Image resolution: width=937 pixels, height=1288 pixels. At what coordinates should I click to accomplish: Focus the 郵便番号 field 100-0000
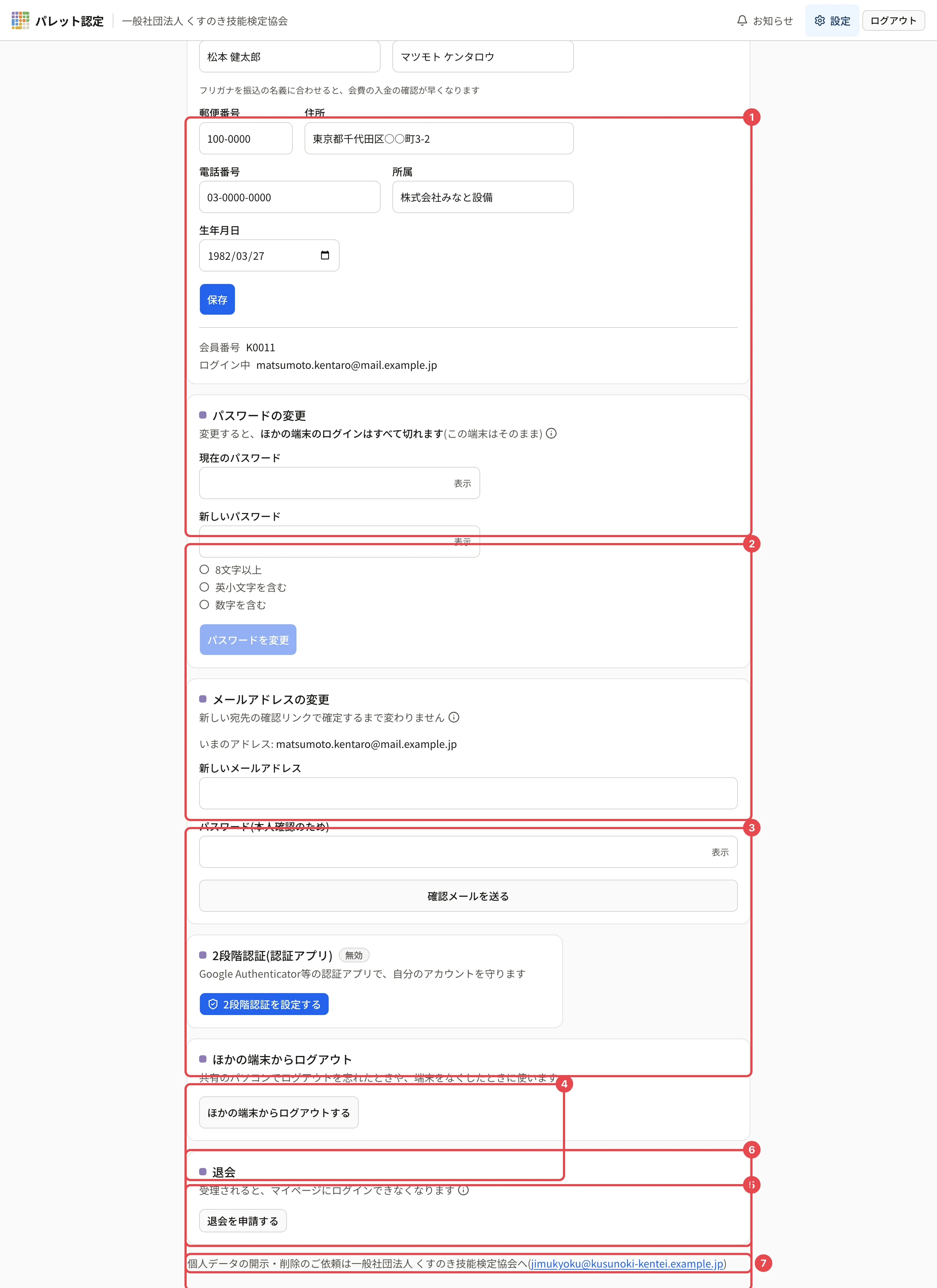click(246, 139)
